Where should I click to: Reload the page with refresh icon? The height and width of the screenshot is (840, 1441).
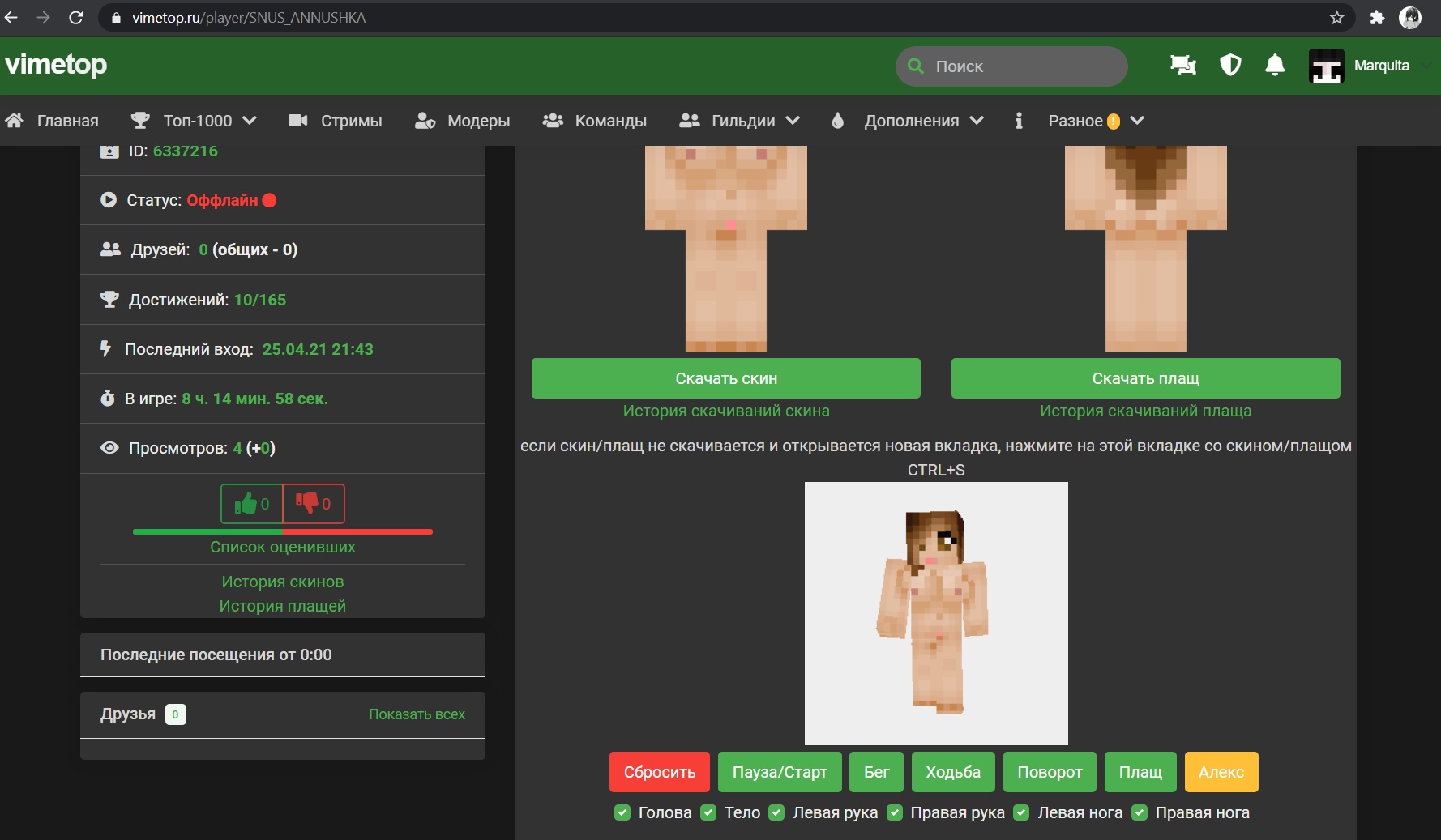pos(76,17)
